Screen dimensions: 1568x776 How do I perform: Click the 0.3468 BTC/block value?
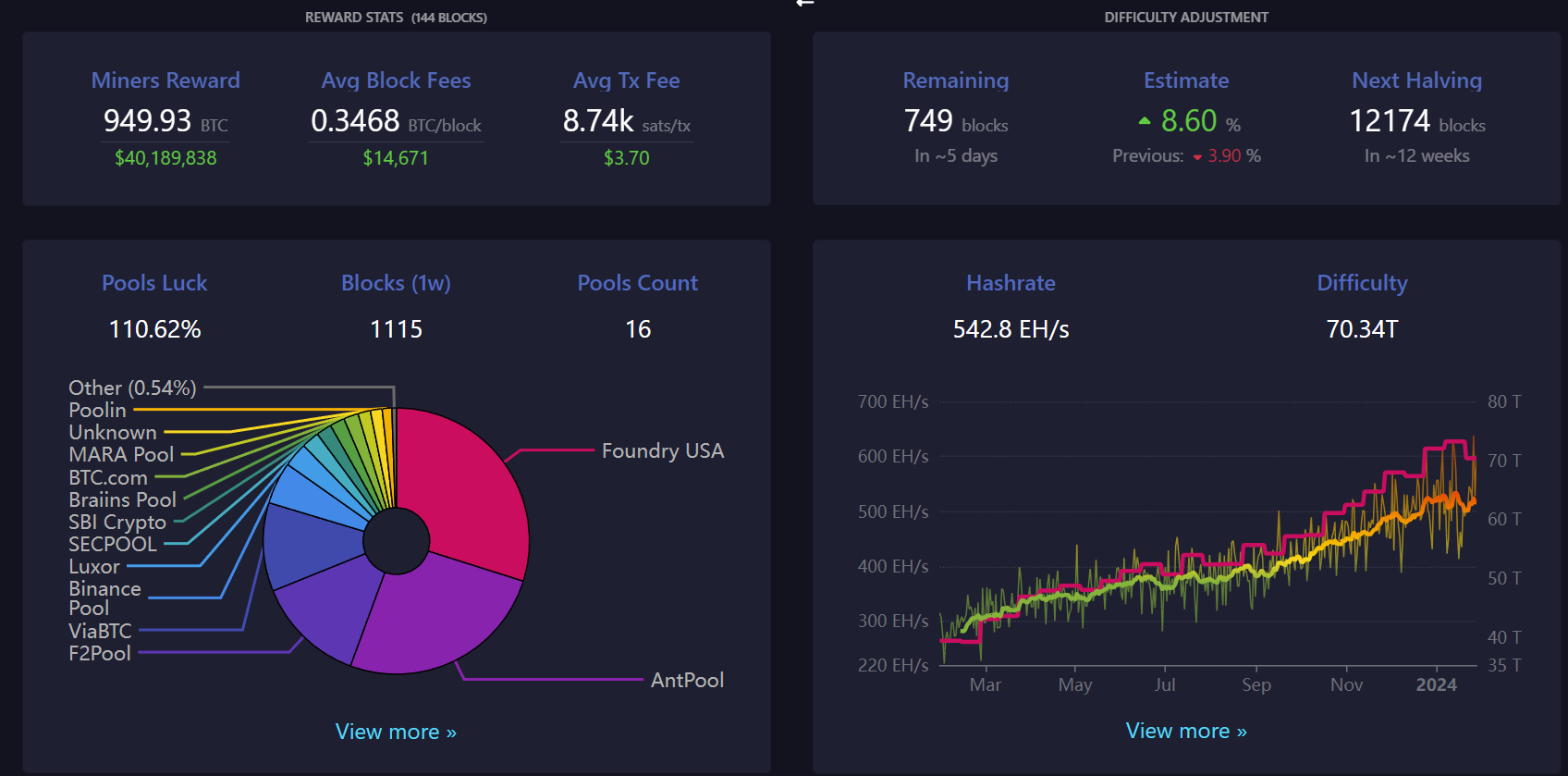pyautogui.click(x=396, y=121)
